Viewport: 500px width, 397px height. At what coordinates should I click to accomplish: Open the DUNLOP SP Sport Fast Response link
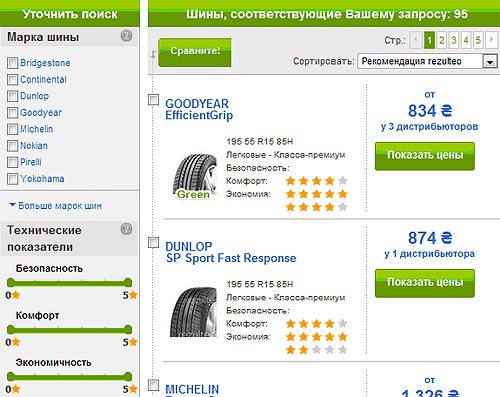point(231,252)
